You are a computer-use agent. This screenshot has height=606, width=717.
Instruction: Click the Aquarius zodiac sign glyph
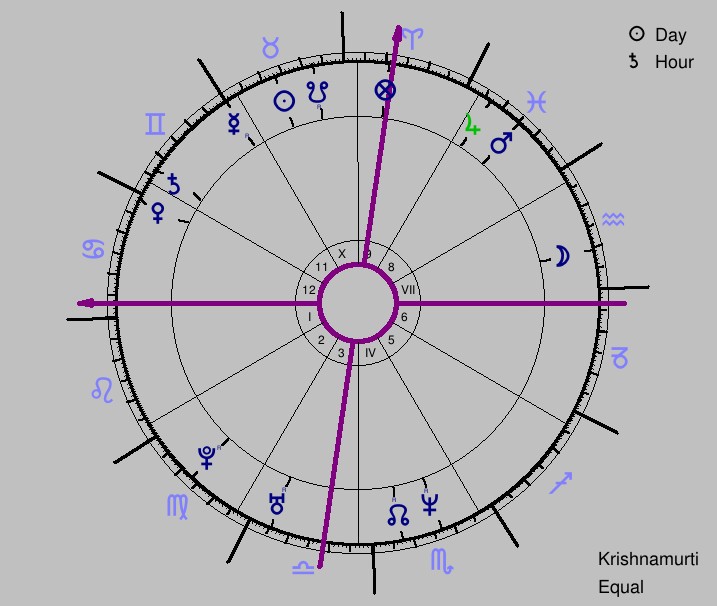tap(613, 219)
